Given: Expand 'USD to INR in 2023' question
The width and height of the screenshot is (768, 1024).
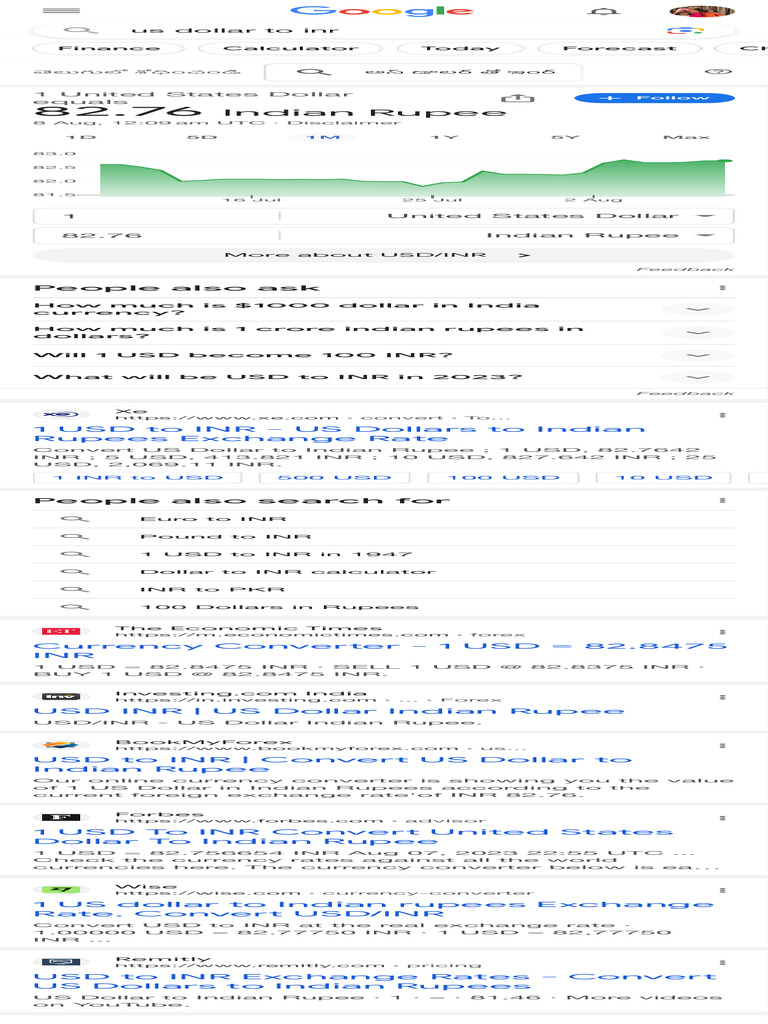Looking at the screenshot, I should (x=383, y=377).
